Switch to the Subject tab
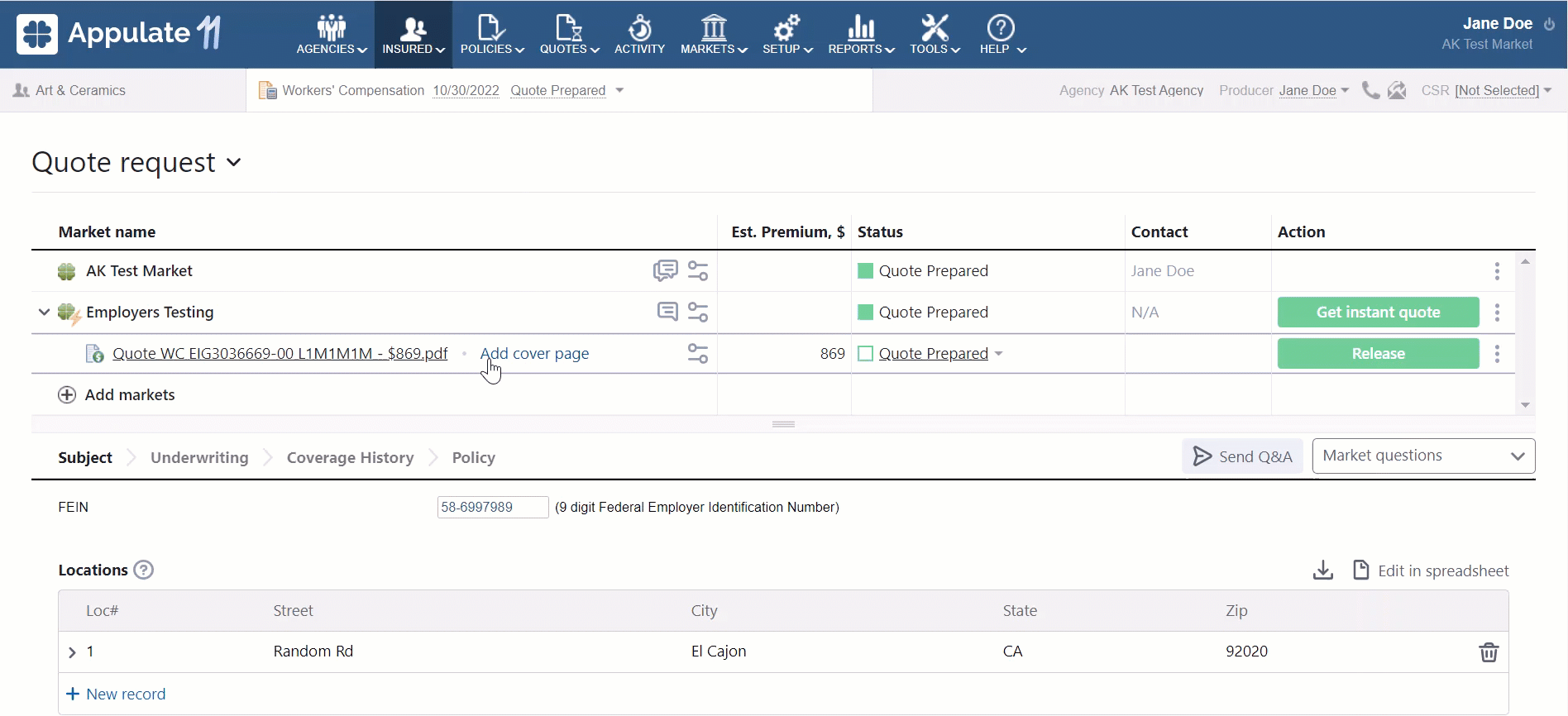 pyautogui.click(x=85, y=457)
